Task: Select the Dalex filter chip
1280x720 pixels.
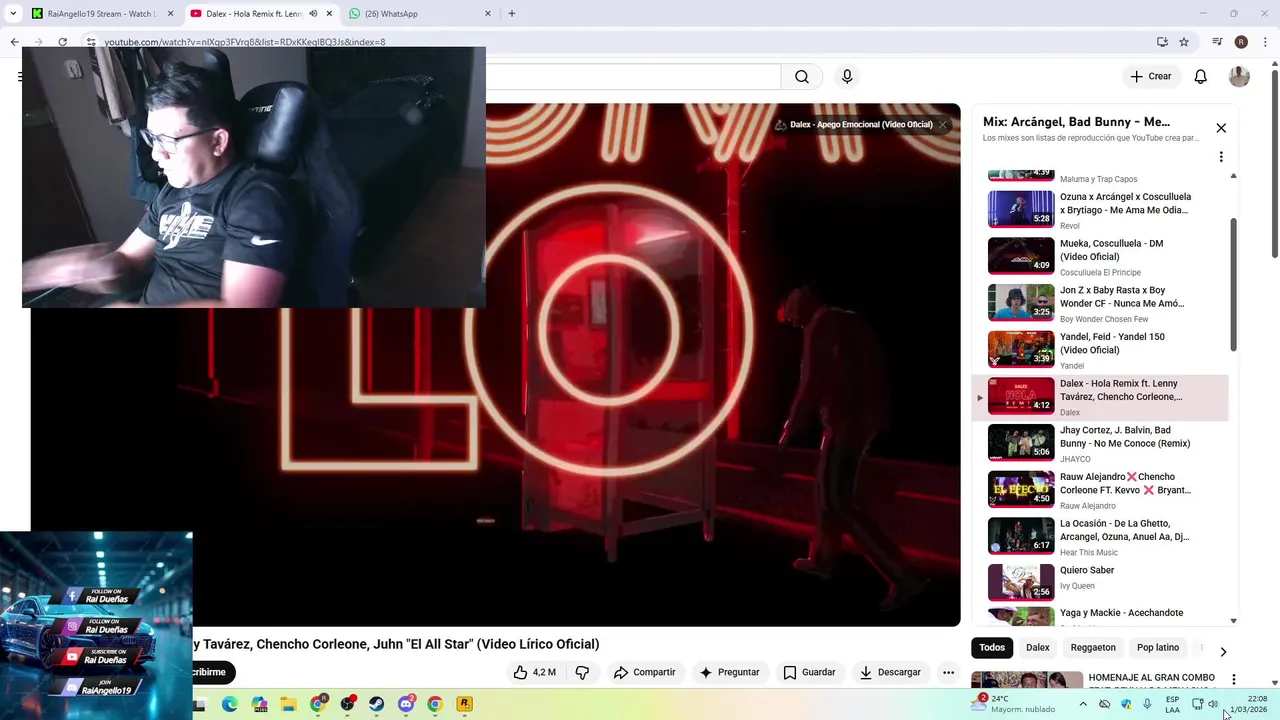Action: (1038, 647)
